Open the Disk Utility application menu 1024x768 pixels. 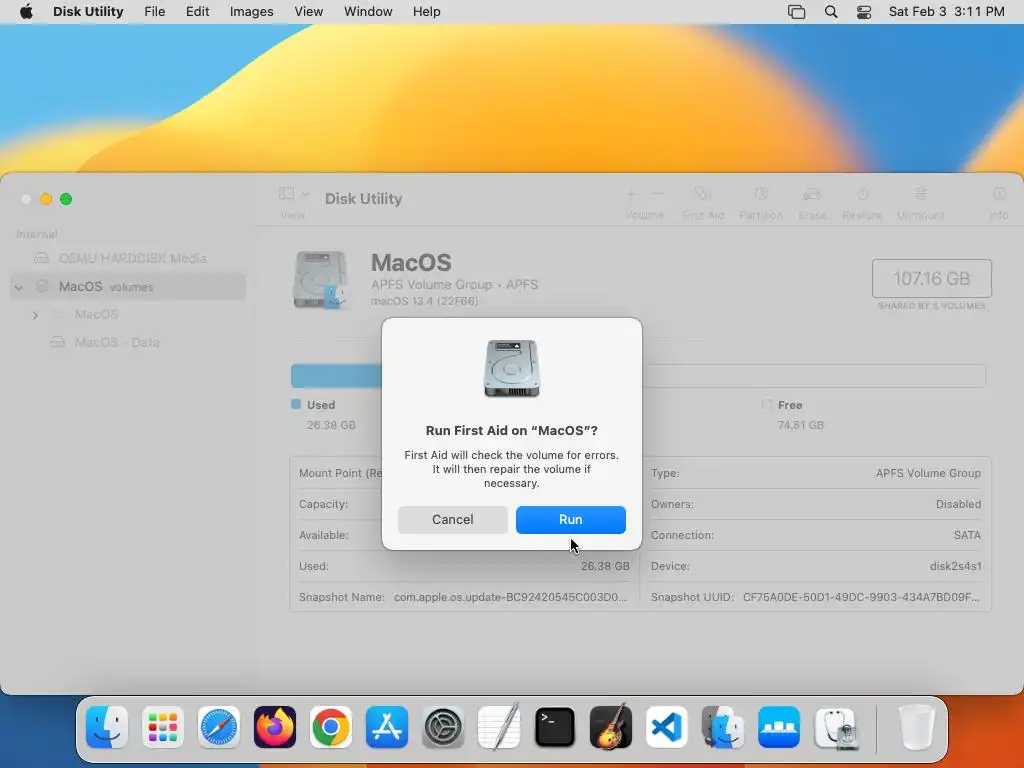88,12
